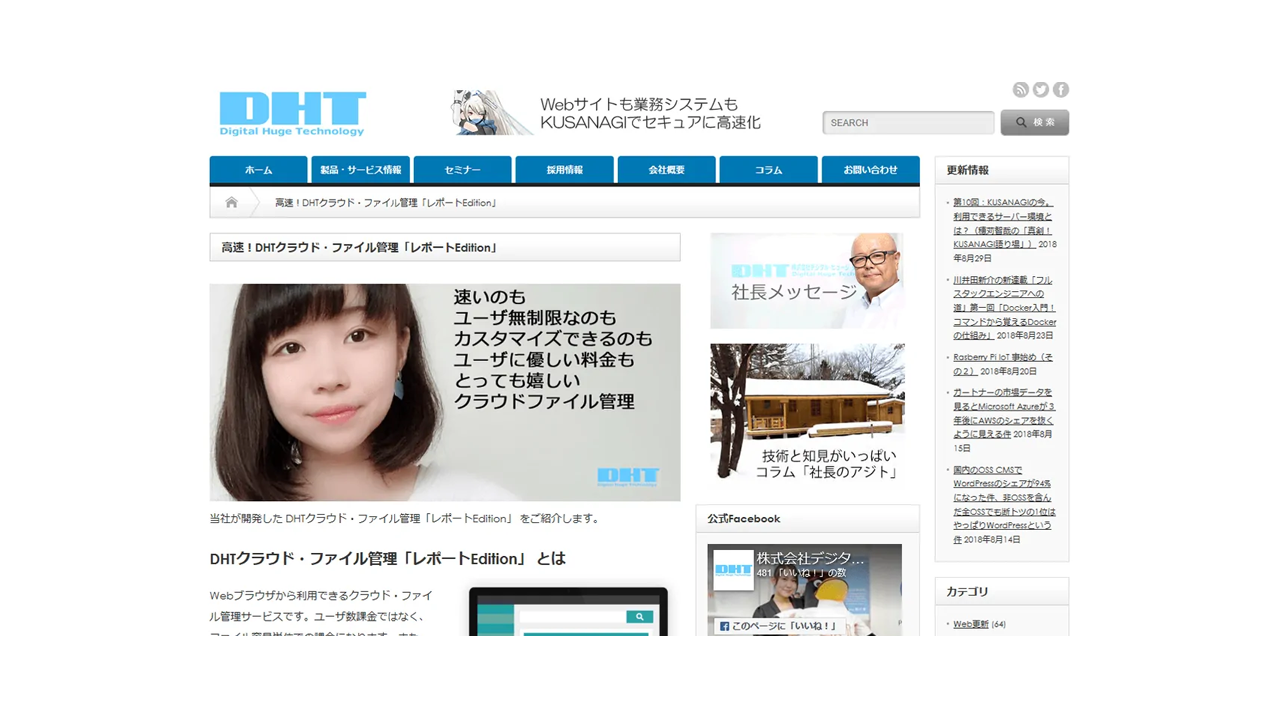Click the heading DHTクラウド・ファイル管理 とは
Viewport: 1280px width, 720px height.
(388, 558)
